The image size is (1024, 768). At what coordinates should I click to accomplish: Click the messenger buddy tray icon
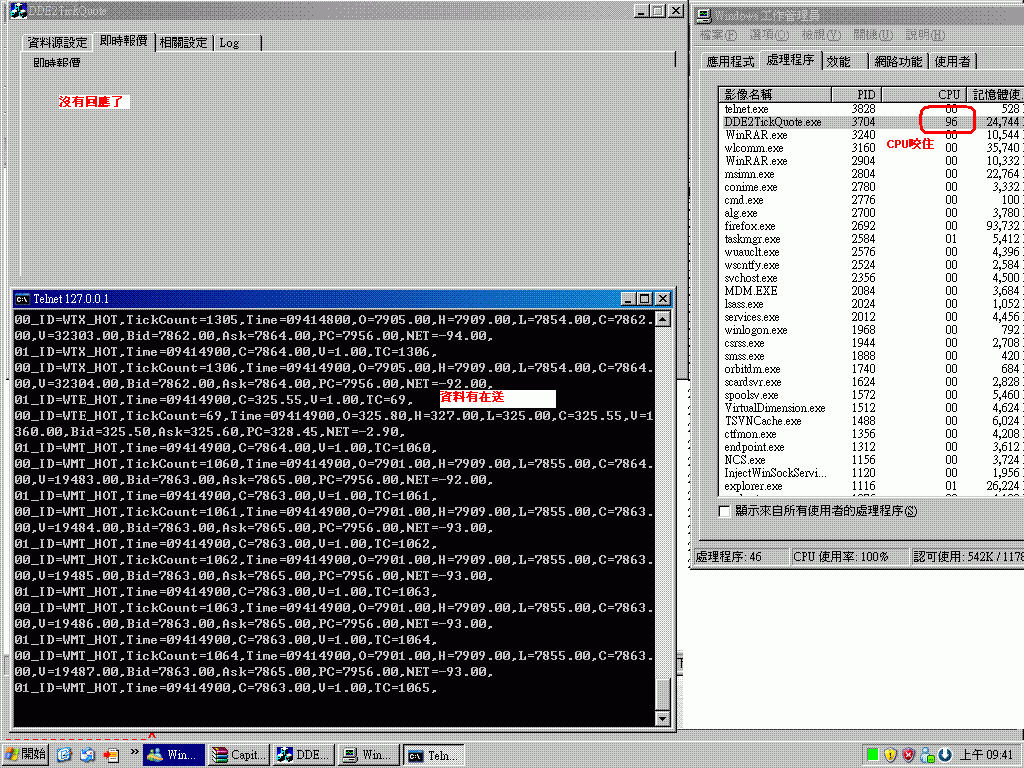click(927, 754)
